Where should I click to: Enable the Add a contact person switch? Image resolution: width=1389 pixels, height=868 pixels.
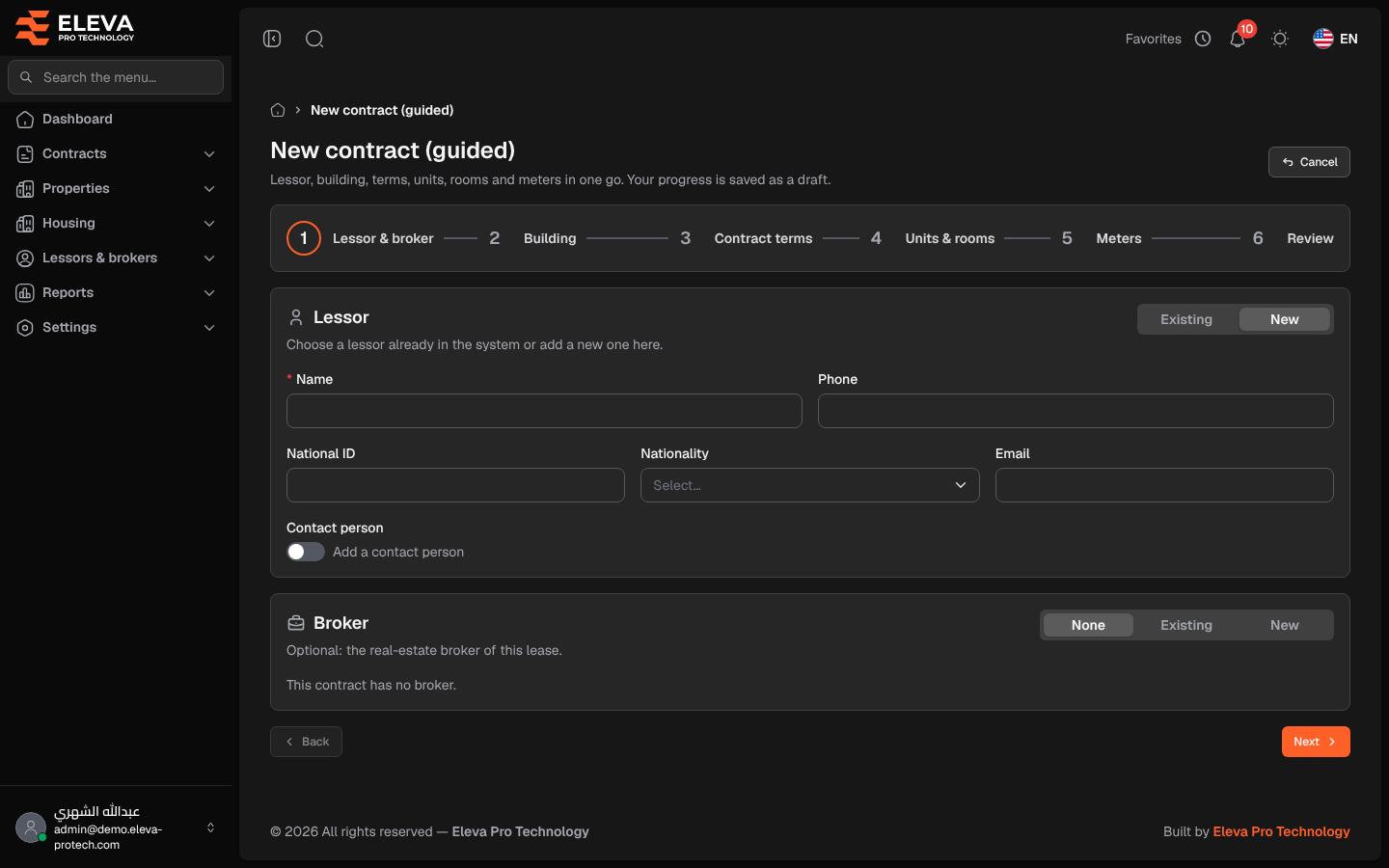coord(306,552)
